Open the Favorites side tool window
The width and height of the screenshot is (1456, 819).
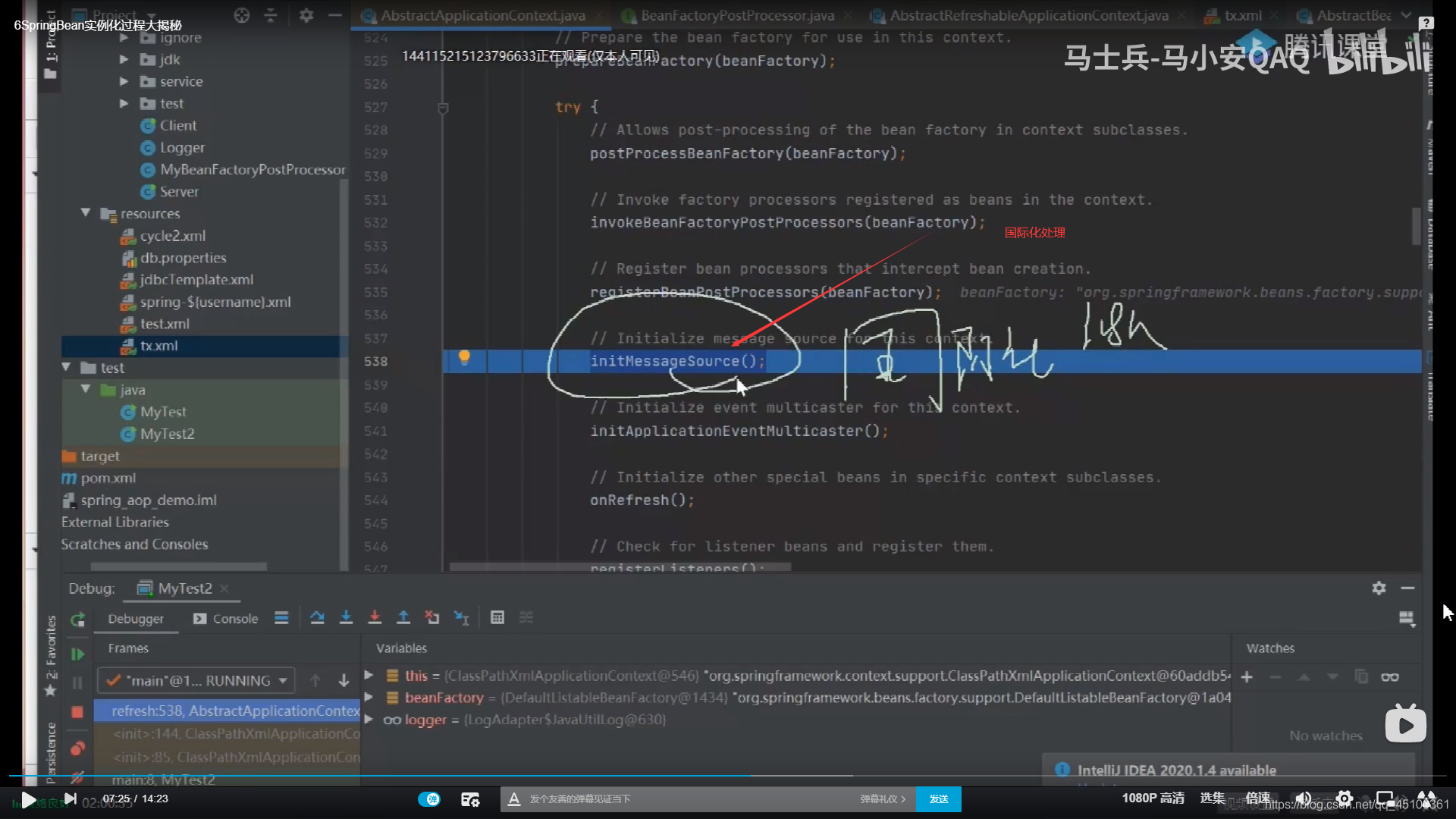pos(50,656)
